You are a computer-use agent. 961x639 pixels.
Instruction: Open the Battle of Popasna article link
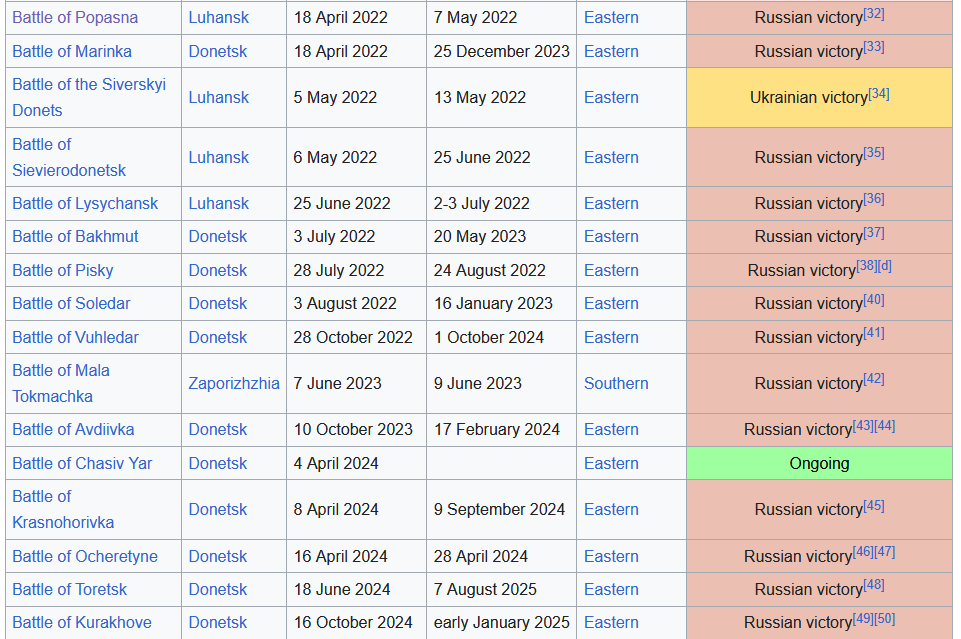pos(75,17)
